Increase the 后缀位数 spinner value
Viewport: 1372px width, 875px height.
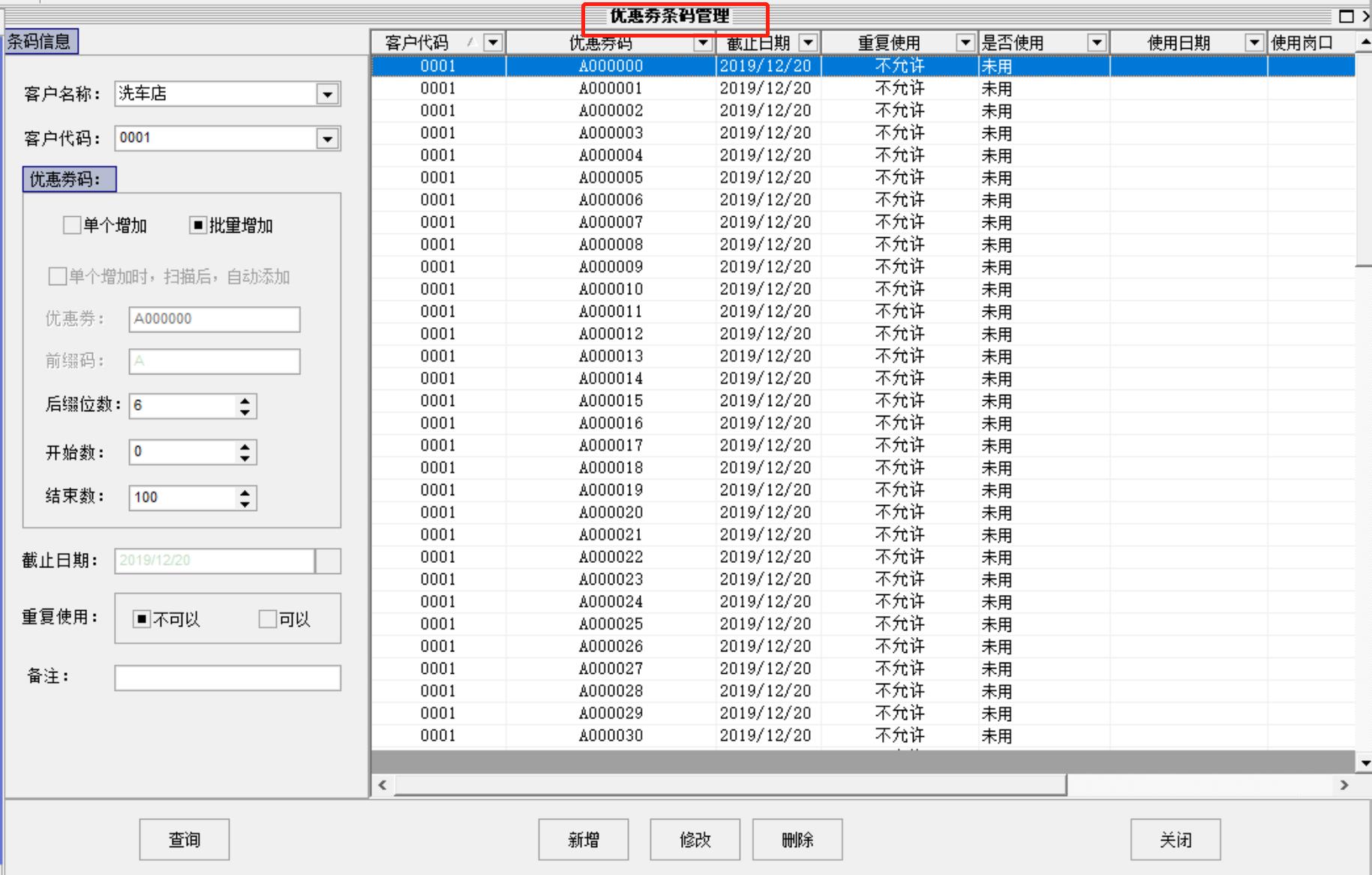tap(245, 401)
